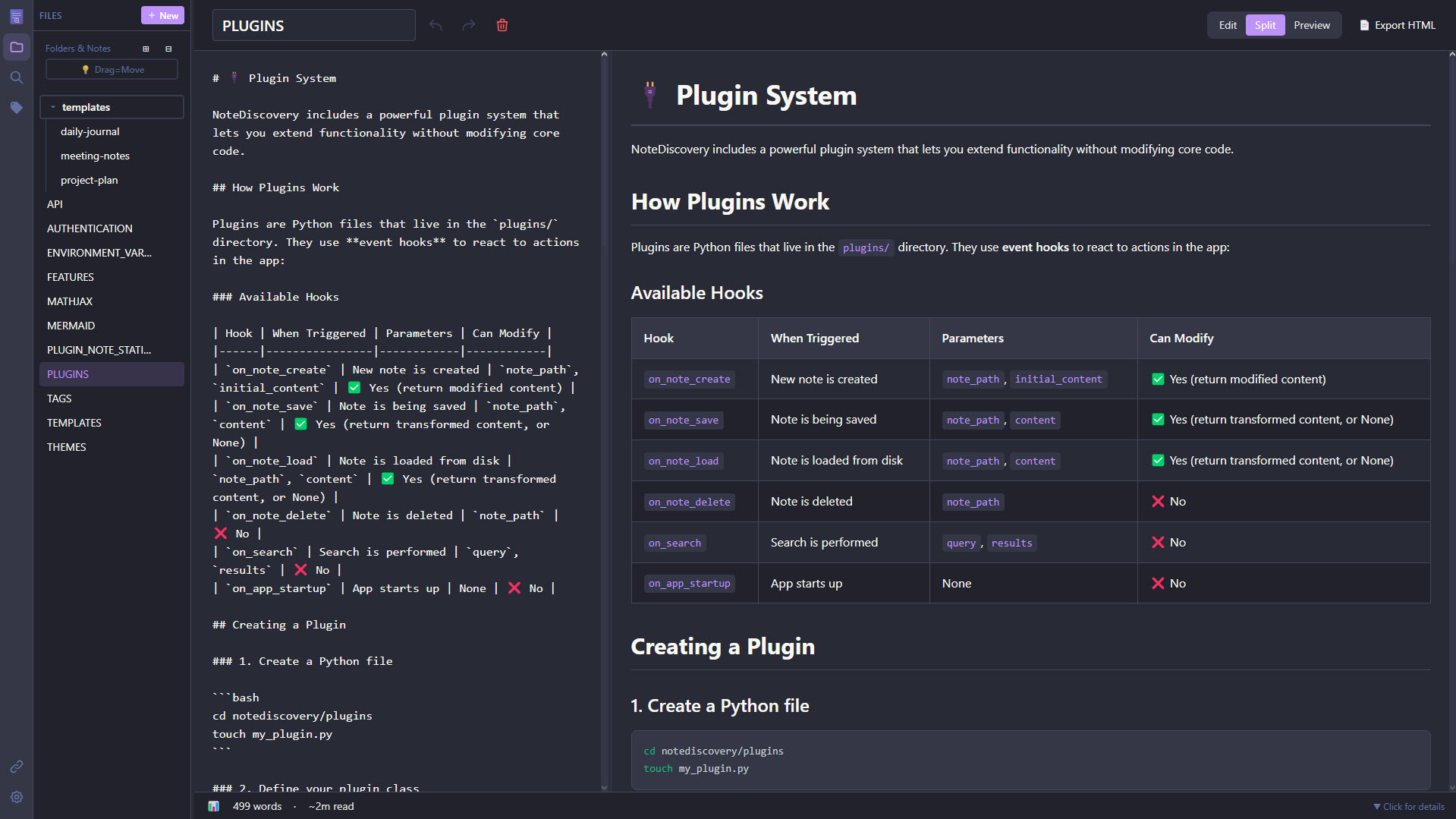Select the templates folder
1456x819 pixels.
pos(112,107)
